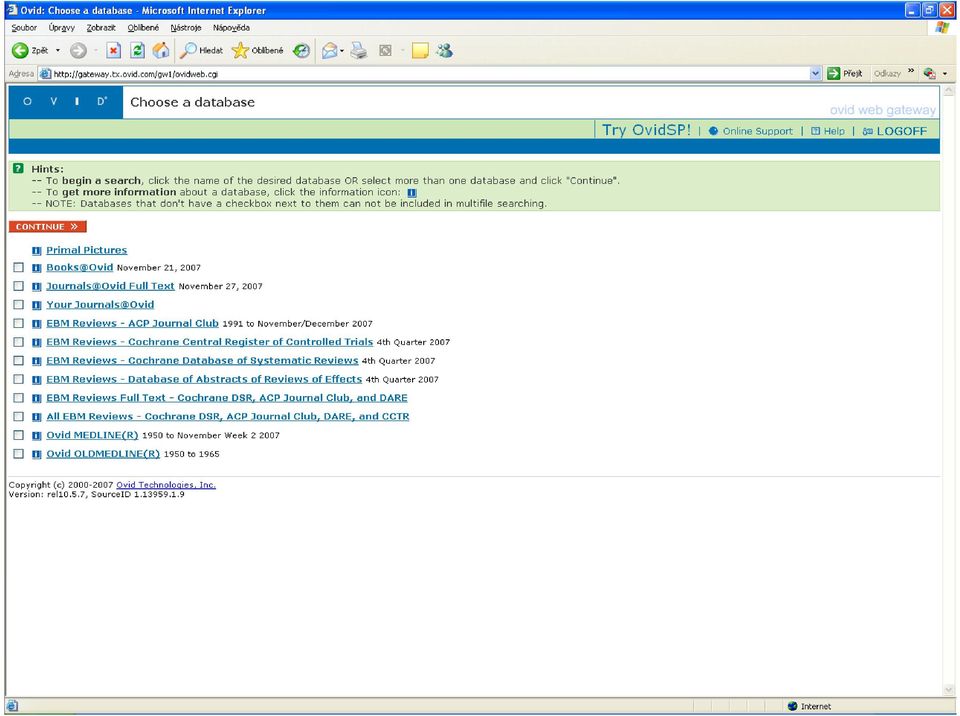Expand the Back button history dropdown arrow
This screenshot has width=960, height=716.
point(58,51)
